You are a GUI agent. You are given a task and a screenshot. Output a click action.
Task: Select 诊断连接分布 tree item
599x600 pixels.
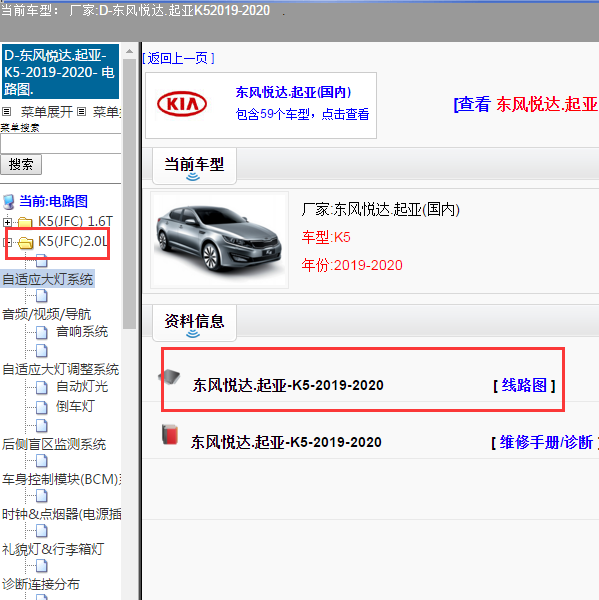point(41,584)
